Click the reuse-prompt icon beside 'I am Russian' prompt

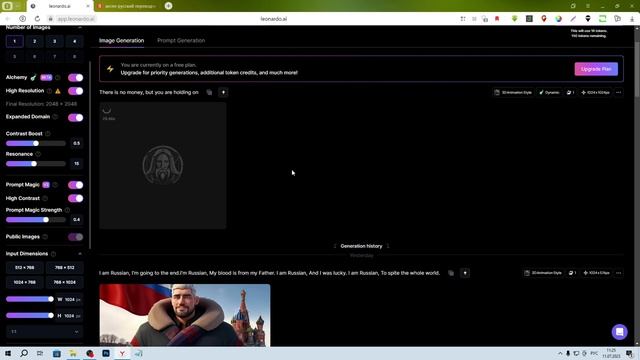point(465,273)
